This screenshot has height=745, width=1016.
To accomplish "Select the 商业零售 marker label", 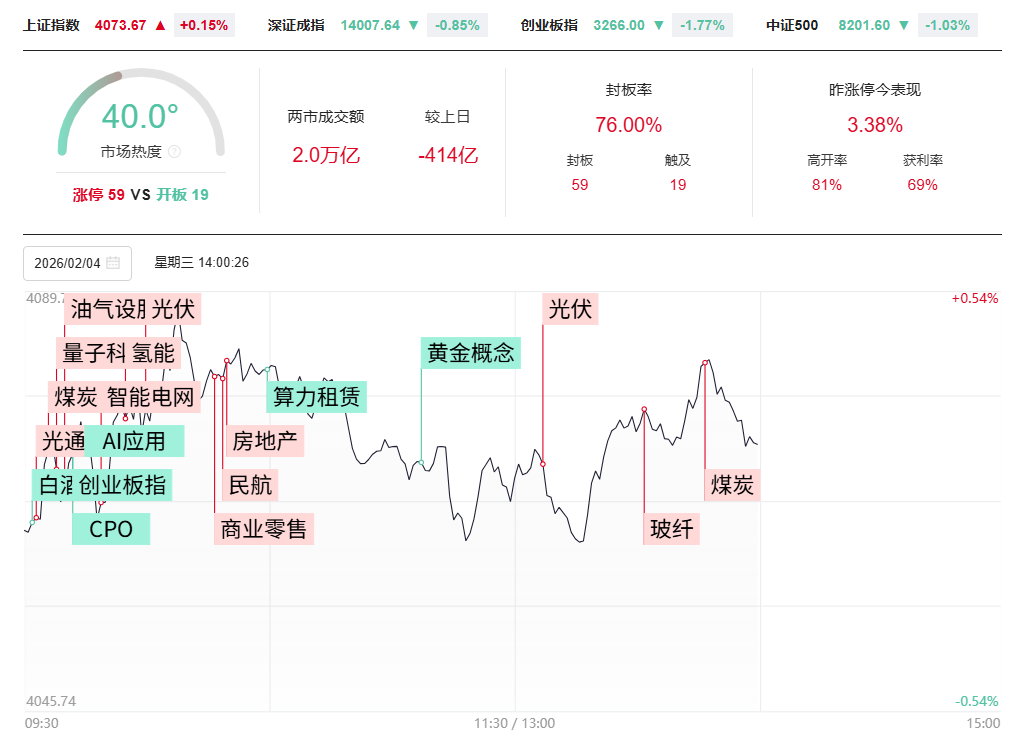I will click(x=264, y=529).
